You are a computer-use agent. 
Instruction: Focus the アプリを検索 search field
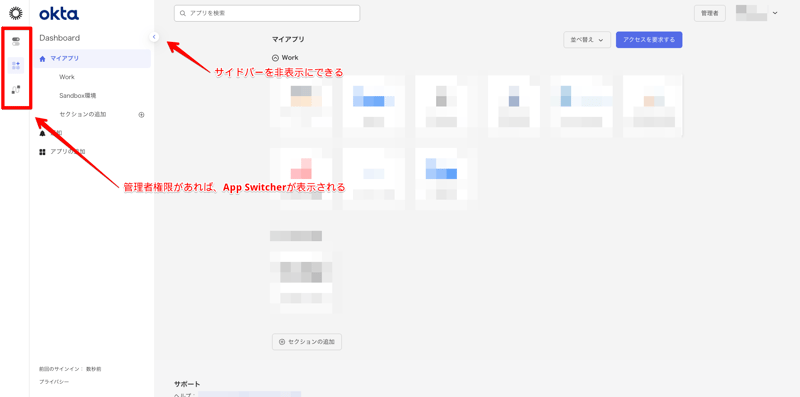(x=267, y=13)
